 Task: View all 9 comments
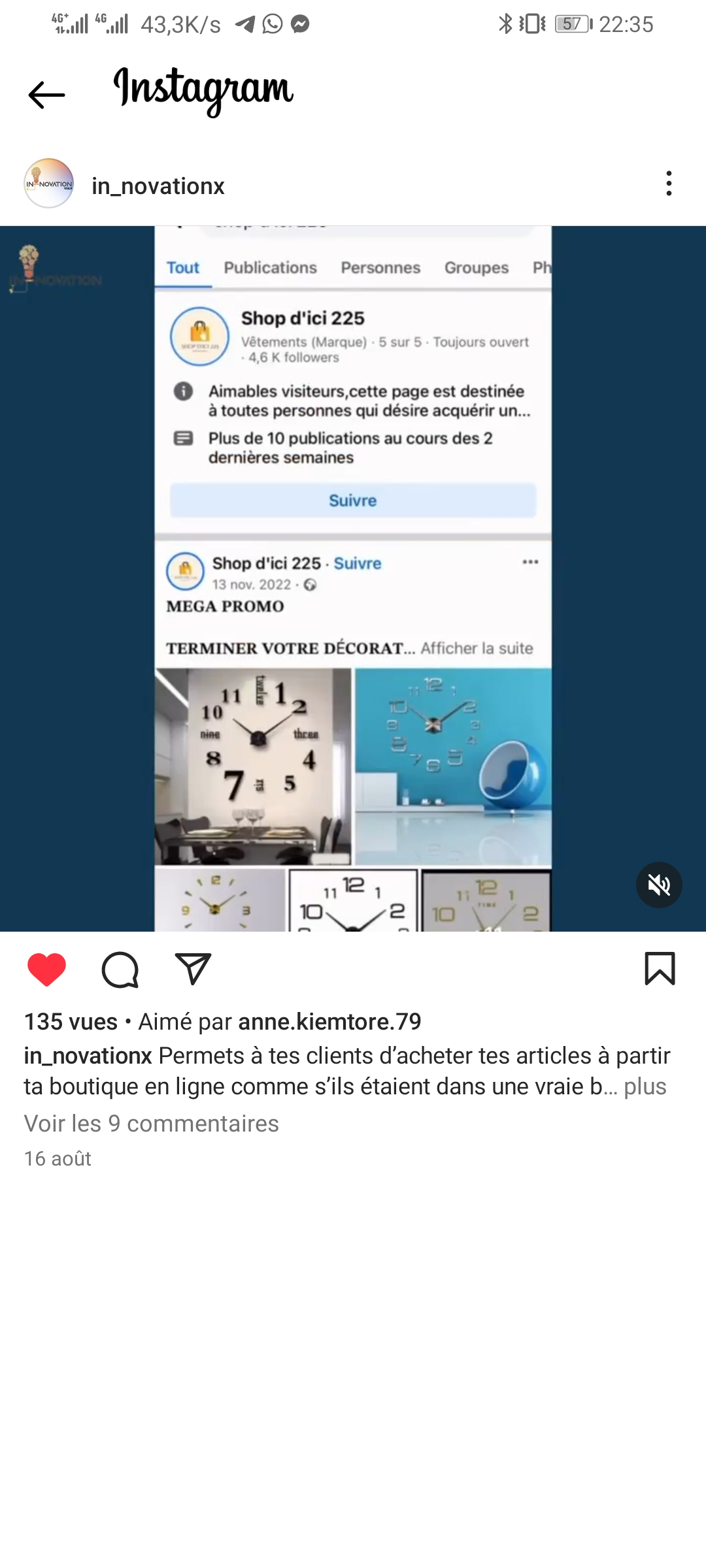click(152, 1124)
